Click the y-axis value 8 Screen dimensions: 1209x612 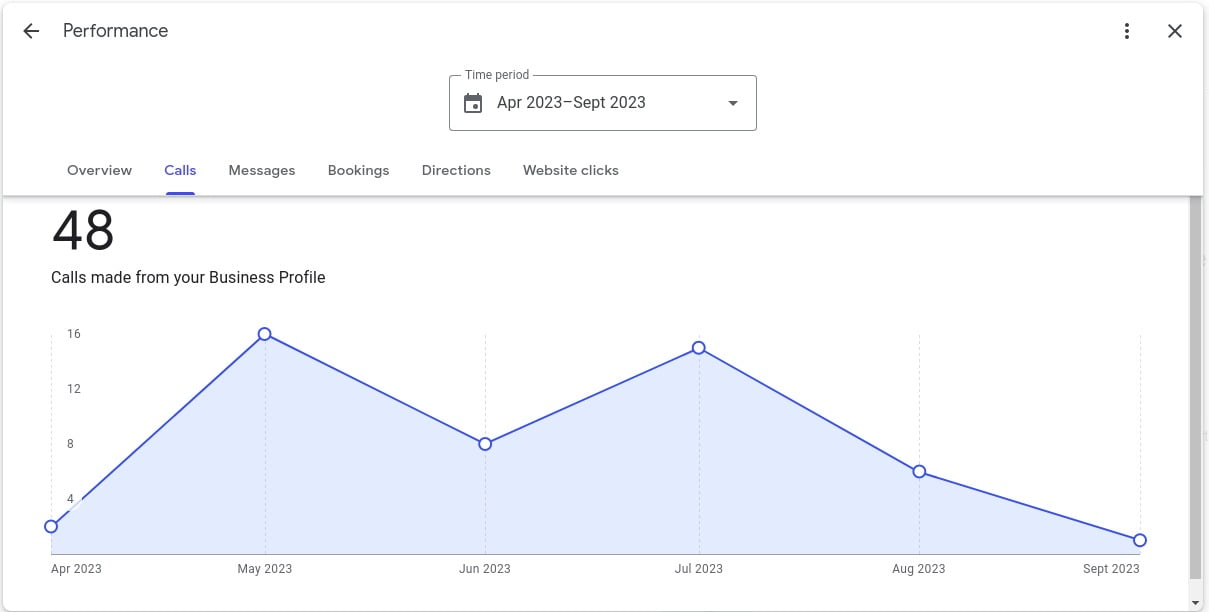[71, 444]
